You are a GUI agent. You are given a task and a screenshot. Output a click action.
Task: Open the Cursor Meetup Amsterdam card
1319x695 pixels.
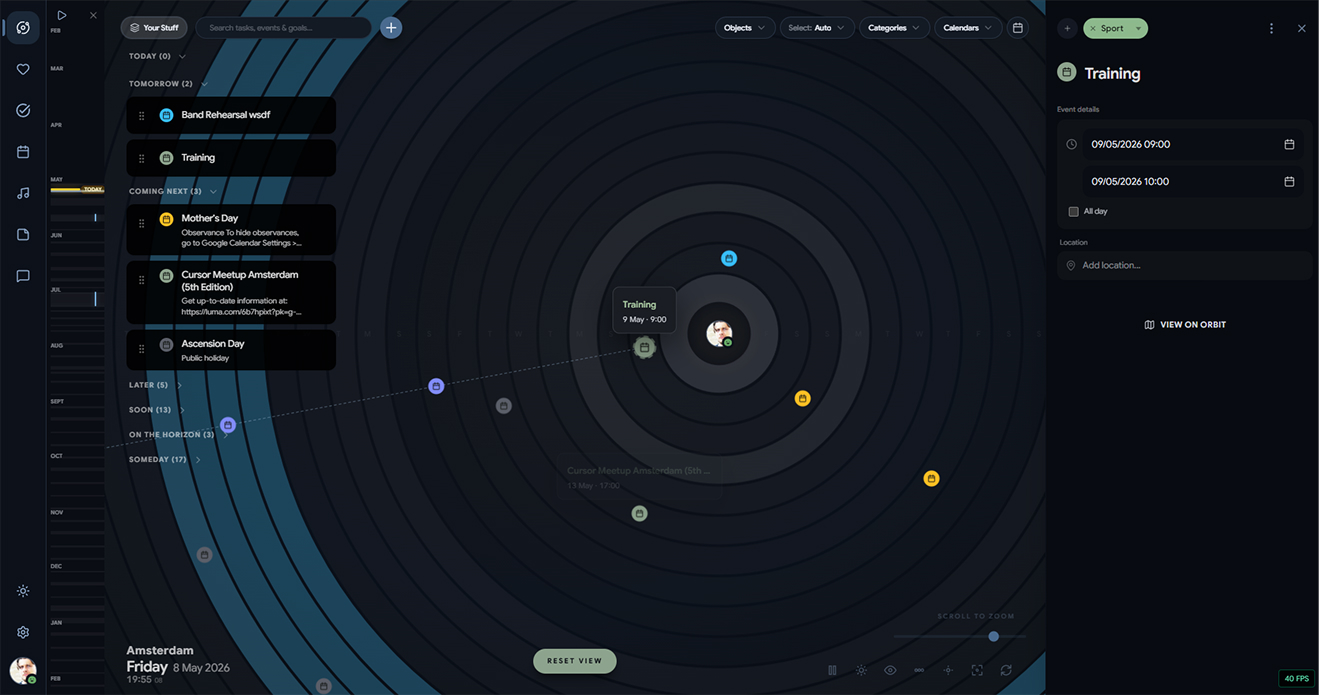tap(231, 292)
